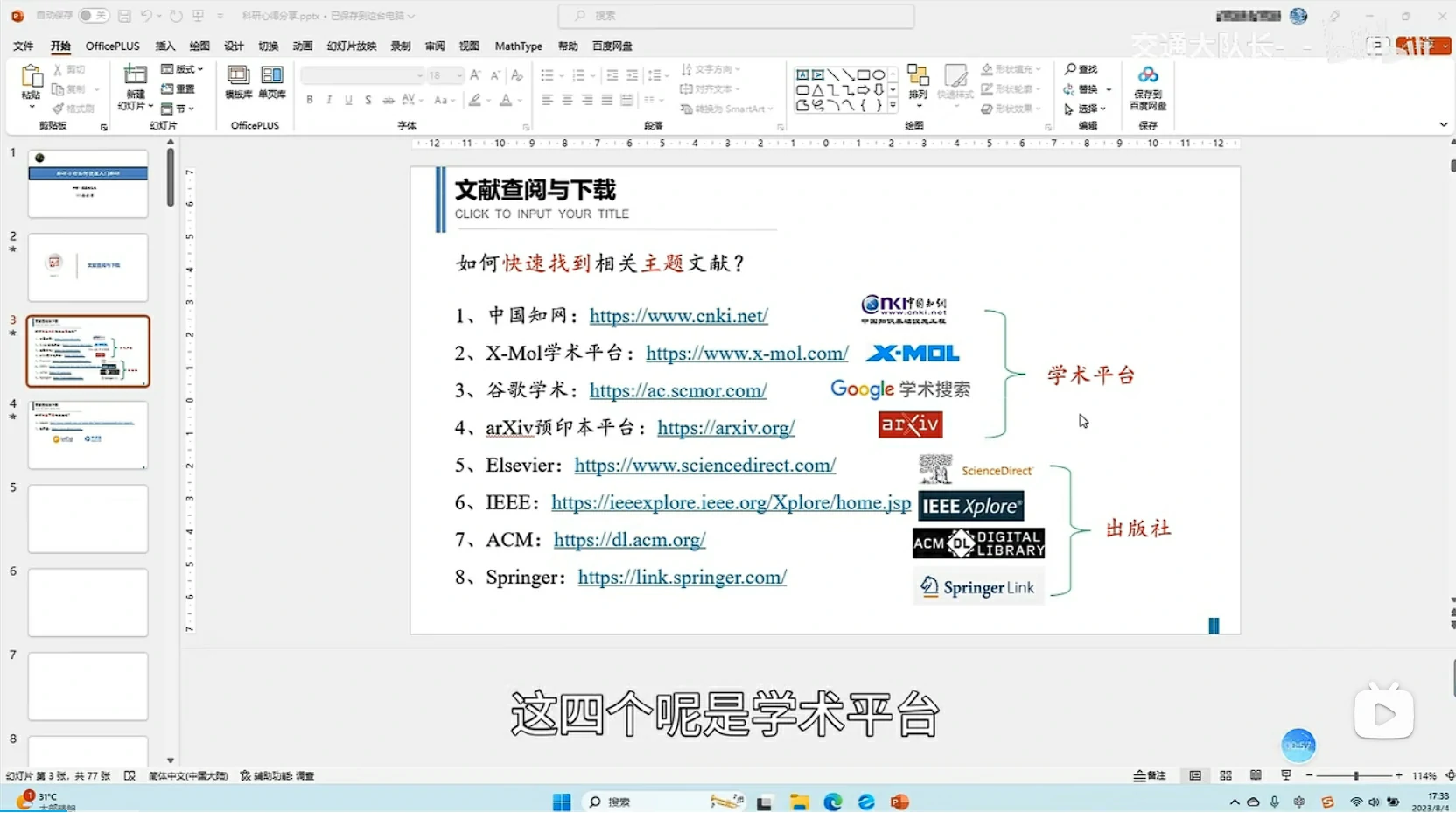Toggle Italic formatting button

coord(329,100)
